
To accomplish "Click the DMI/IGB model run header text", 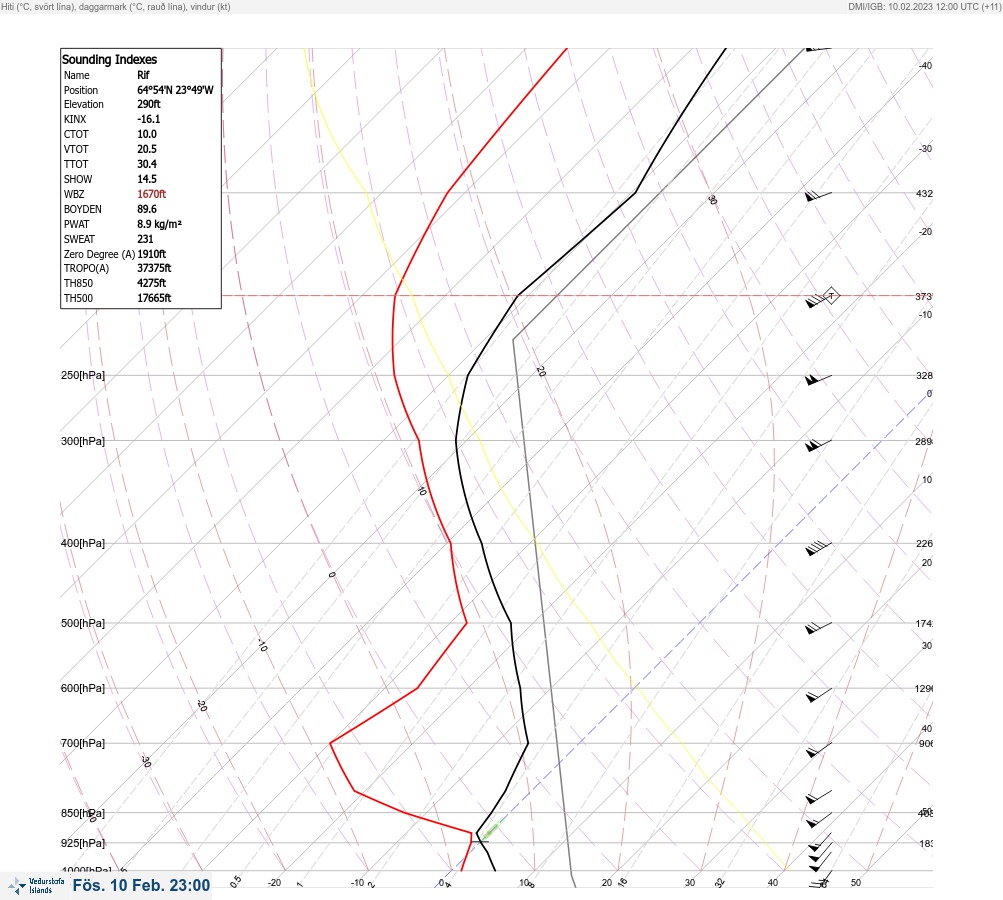I will [924, 6].
